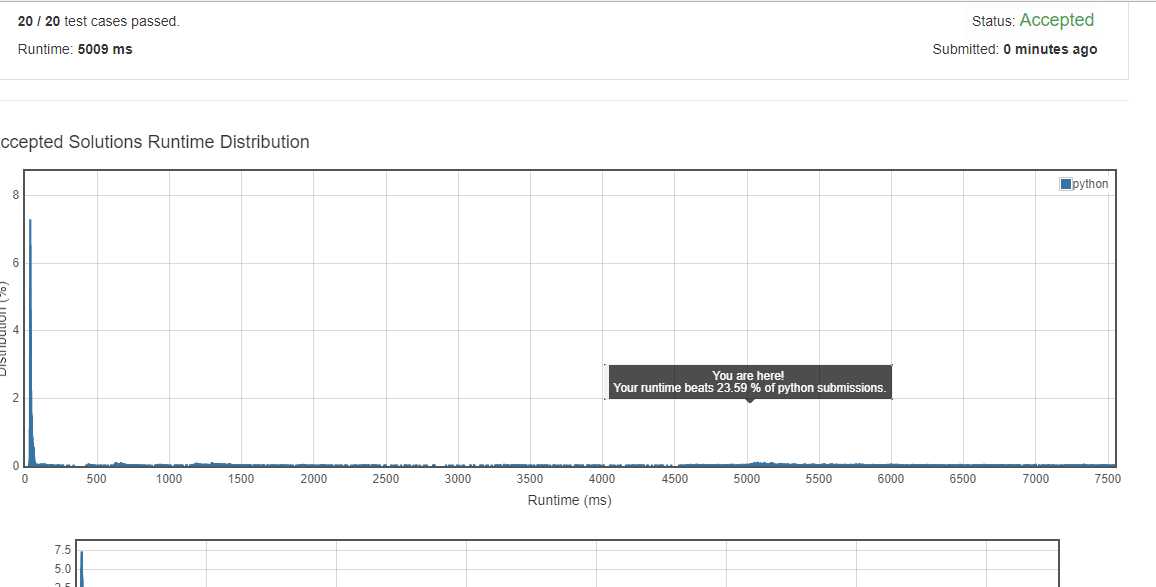Click the 'python' legend label

pos(1090,184)
